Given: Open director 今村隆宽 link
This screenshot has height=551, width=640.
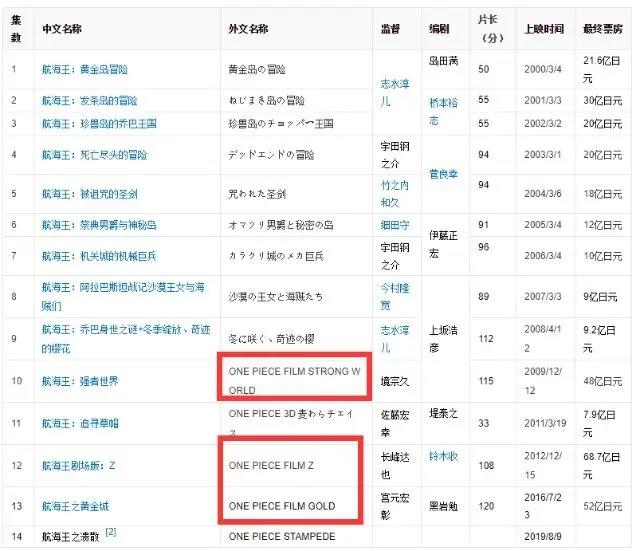Looking at the screenshot, I should [x=395, y=296].
